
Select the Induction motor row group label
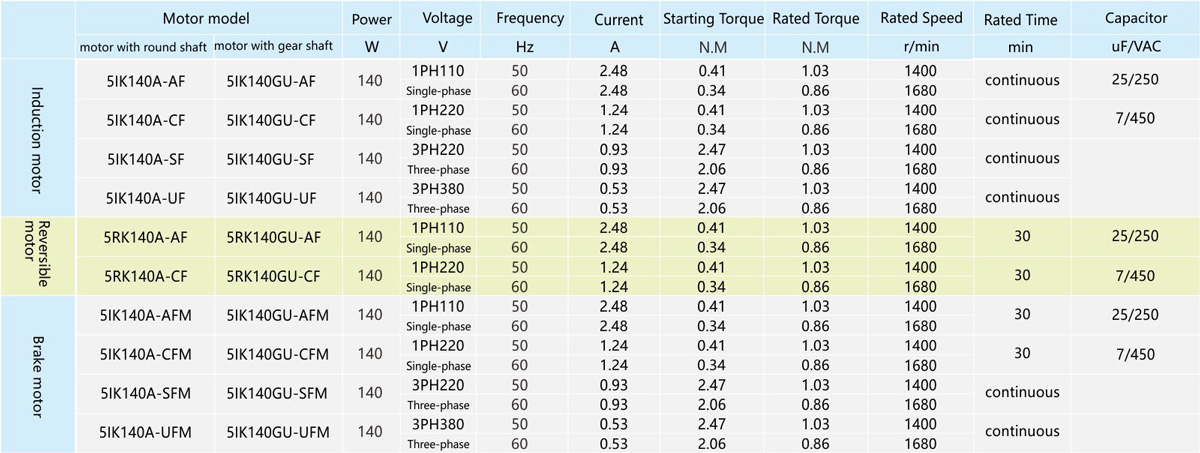(x=37, y=138)
